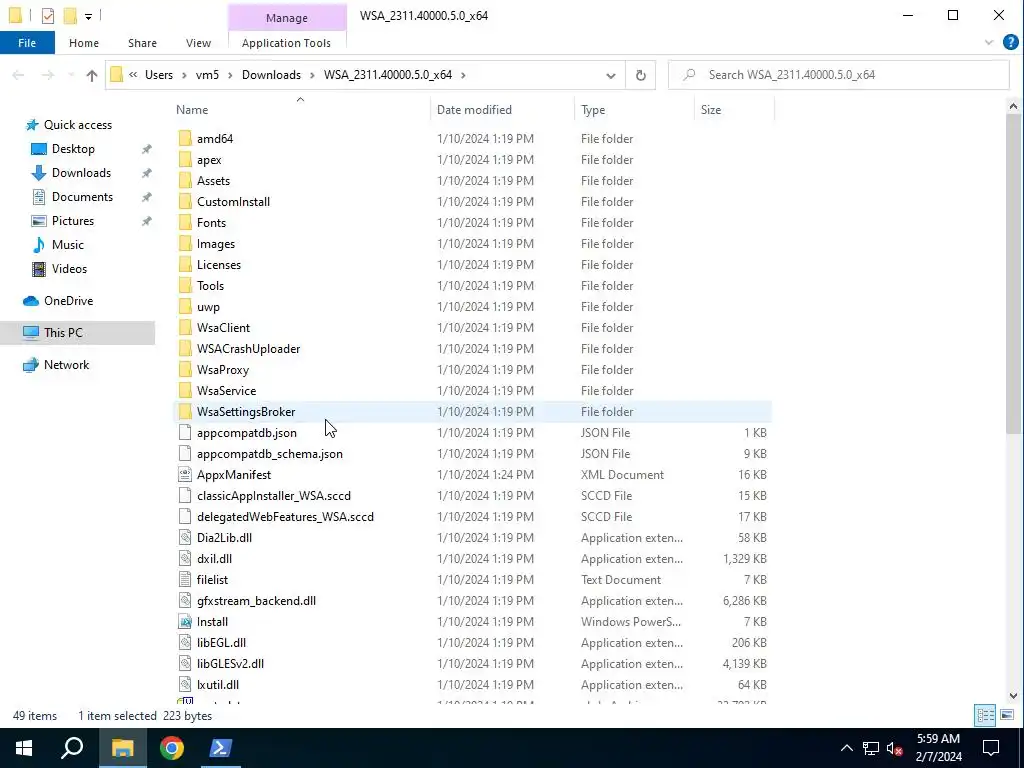Image resolution: width=1024 pixels, height=768 pixels.
Task: Select the apex folder icon
Action: [185, 159]
